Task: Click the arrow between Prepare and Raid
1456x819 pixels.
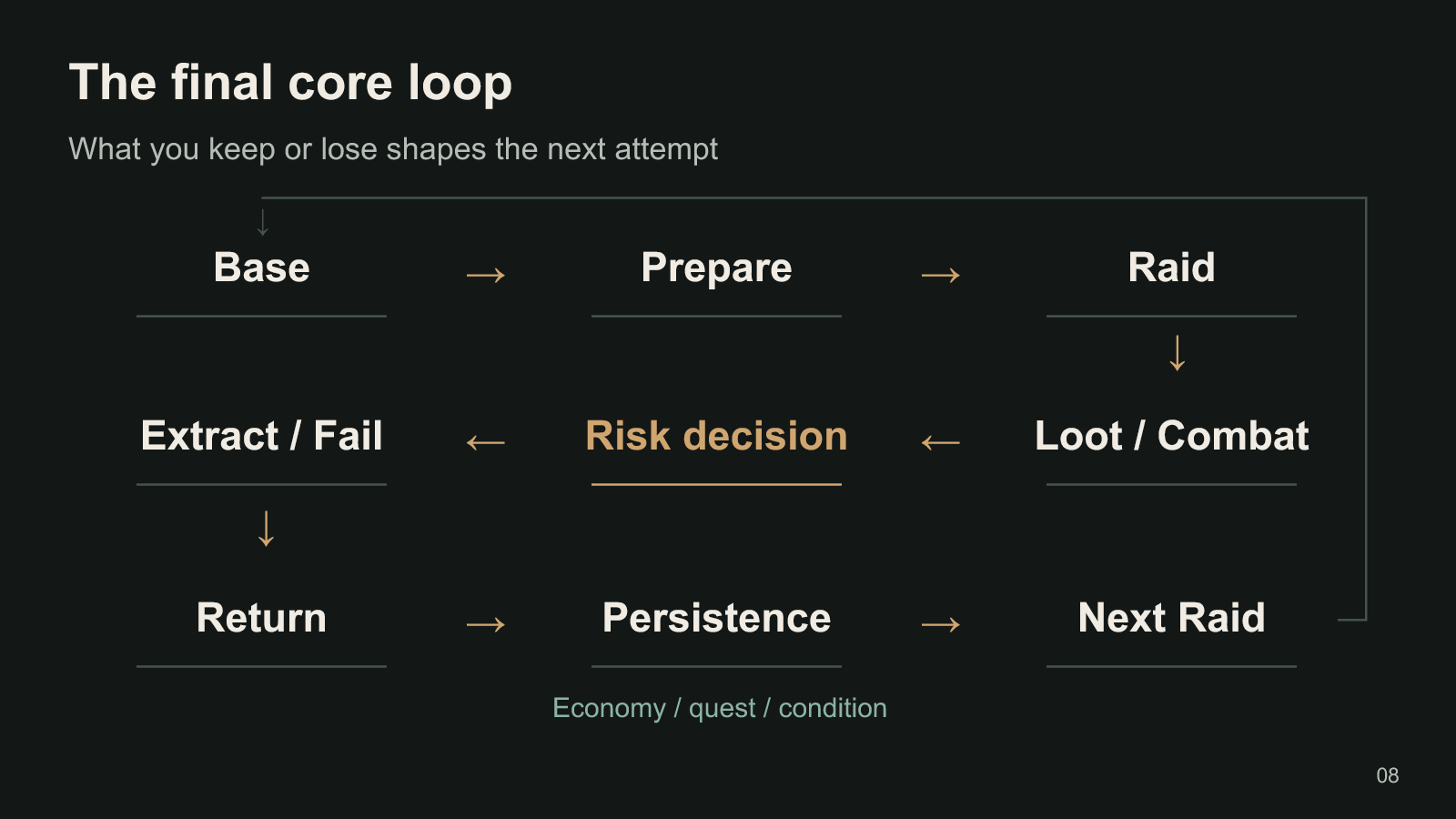Action: 941,275
